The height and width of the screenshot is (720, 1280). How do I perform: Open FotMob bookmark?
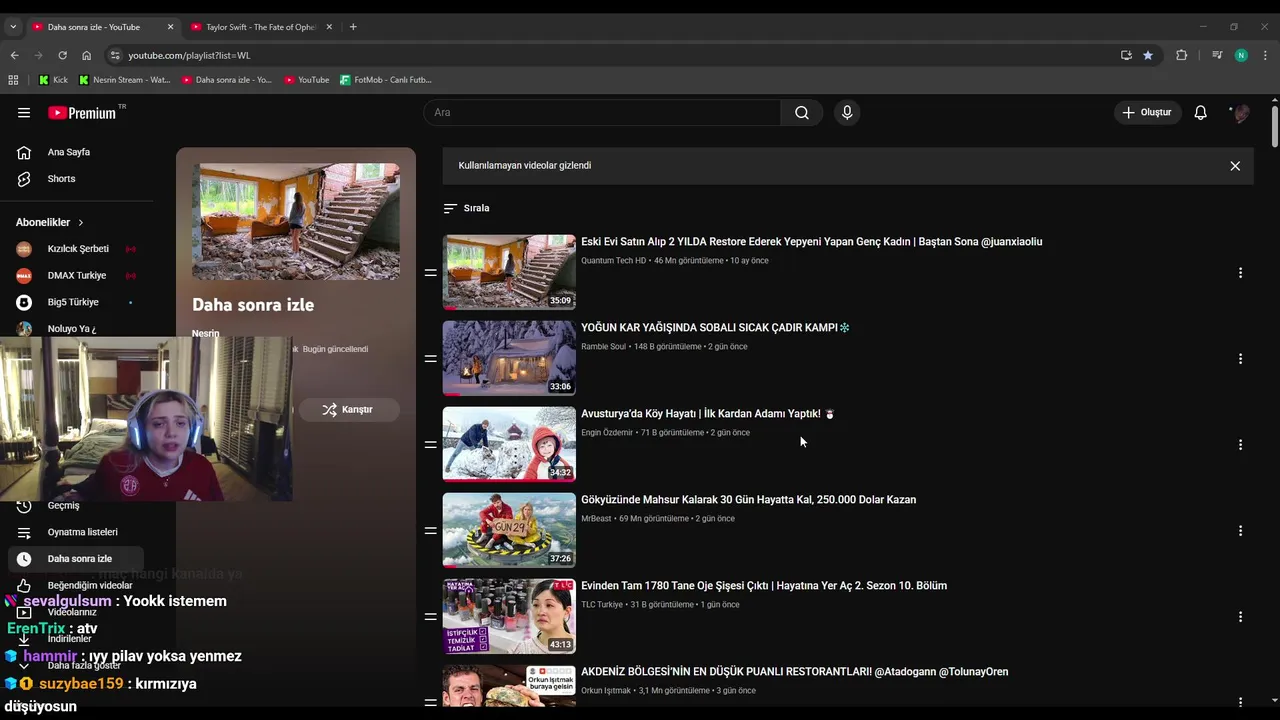point(386,80)
